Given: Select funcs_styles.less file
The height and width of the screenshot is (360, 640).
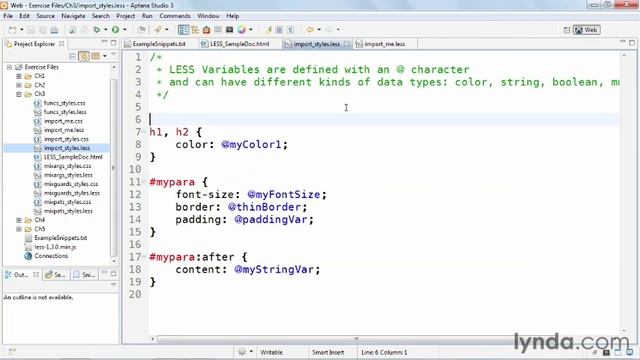Looking at the screenshot, I should (x=65, y=112).
